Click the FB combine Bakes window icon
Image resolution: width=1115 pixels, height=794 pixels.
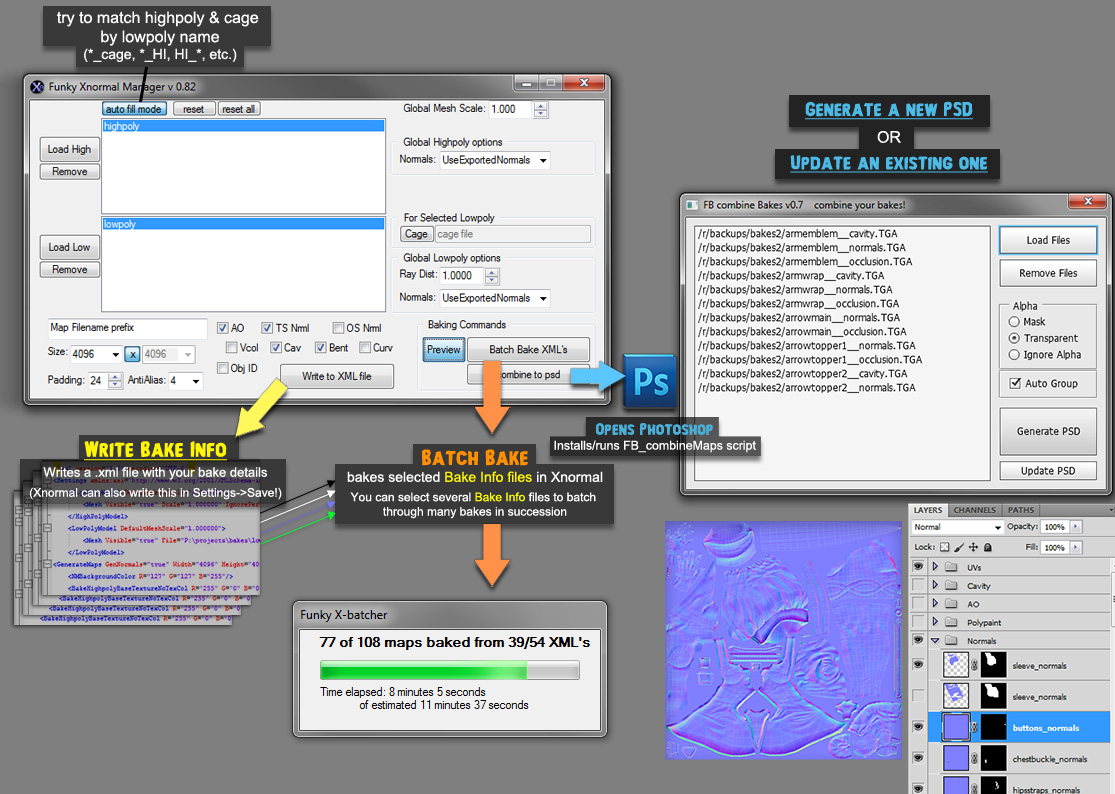coord(692,205)
